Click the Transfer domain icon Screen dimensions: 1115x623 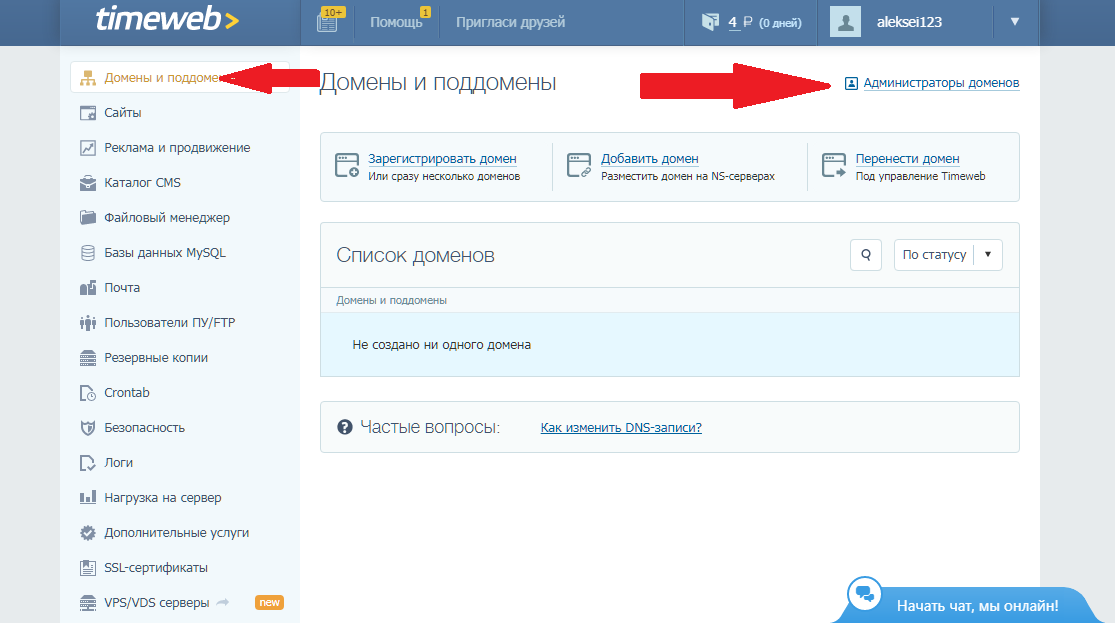click(834, 165)
